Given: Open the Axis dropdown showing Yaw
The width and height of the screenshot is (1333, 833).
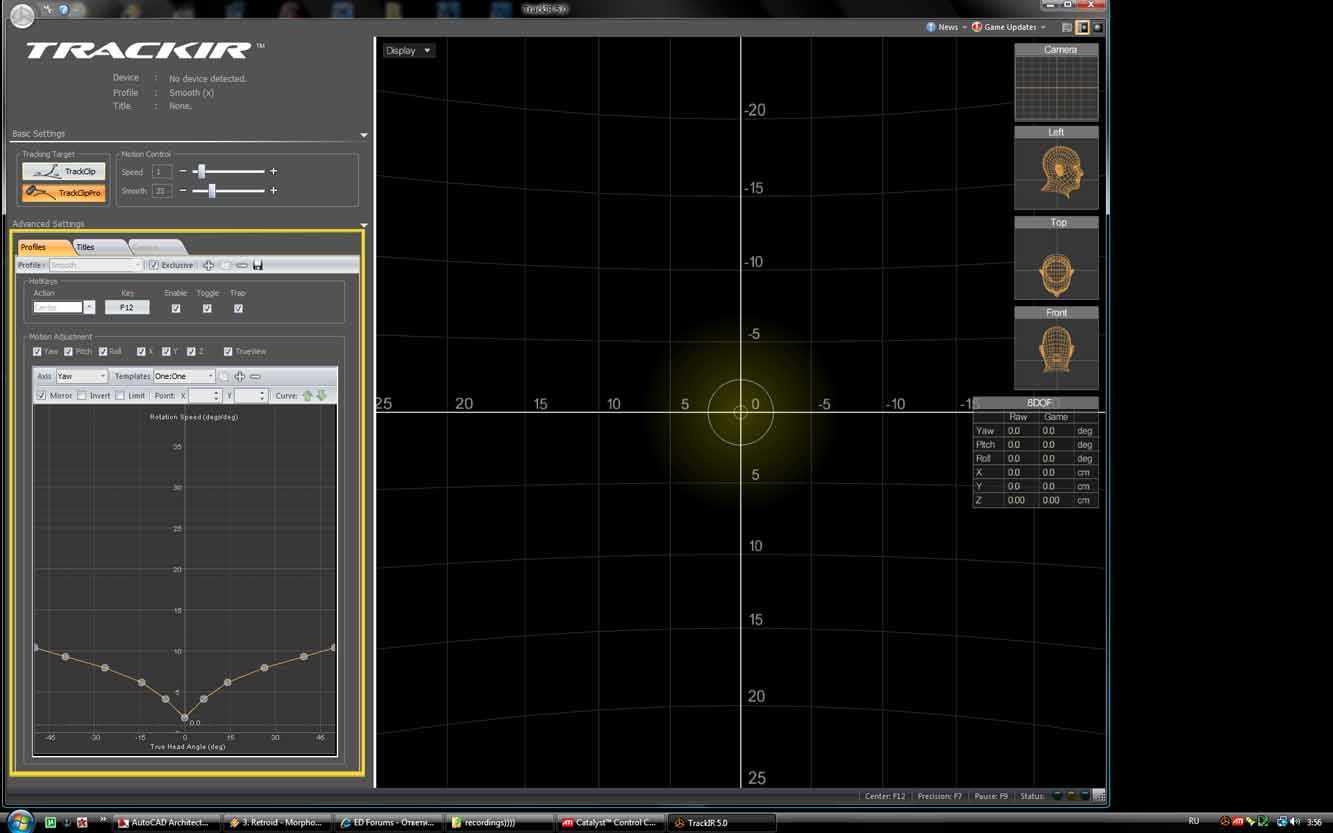Looking at the screenshot, I should [81, 376].
